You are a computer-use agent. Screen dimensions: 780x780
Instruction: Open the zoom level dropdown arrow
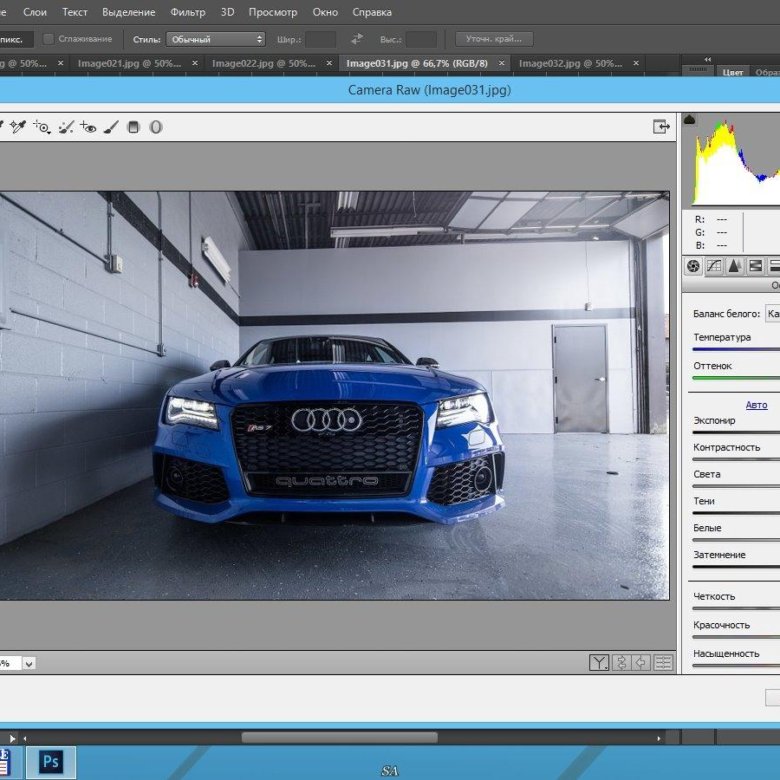pos(28,663)
